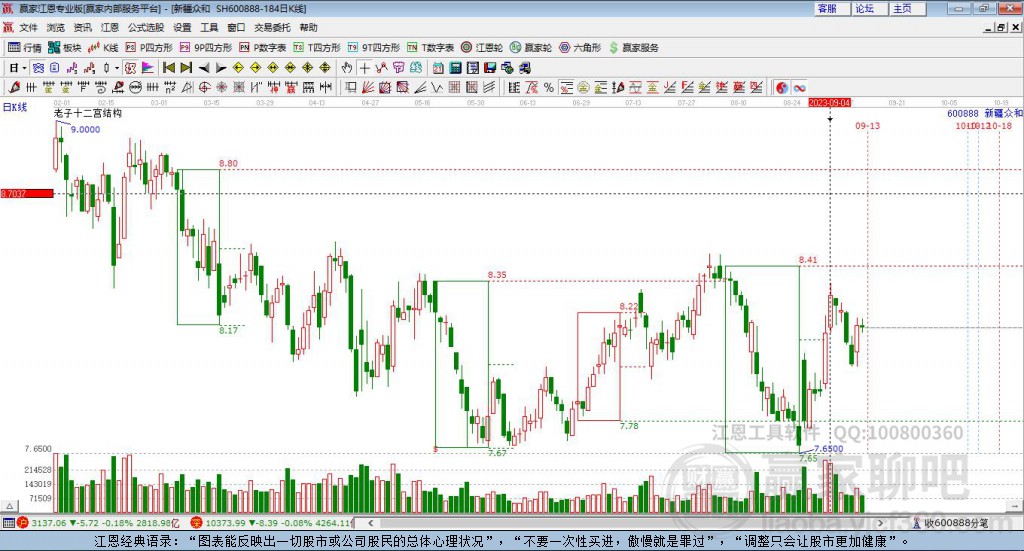Select the hand pan tool

point(347,68)
